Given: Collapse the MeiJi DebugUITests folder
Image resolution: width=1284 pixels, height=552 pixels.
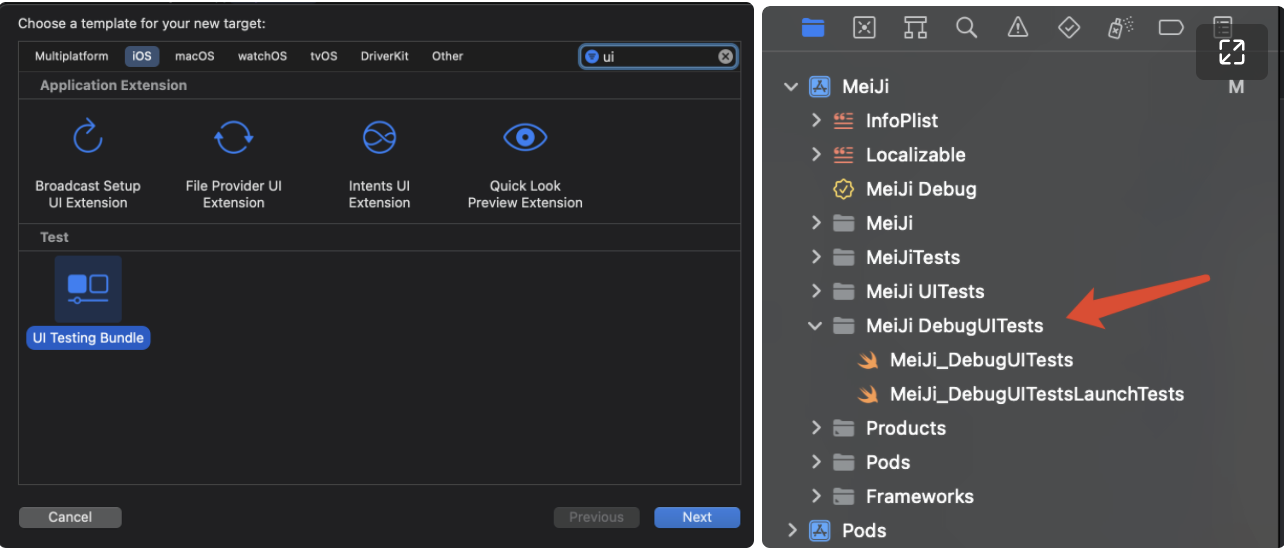Looking at the screenshot, I should [816, 326].
